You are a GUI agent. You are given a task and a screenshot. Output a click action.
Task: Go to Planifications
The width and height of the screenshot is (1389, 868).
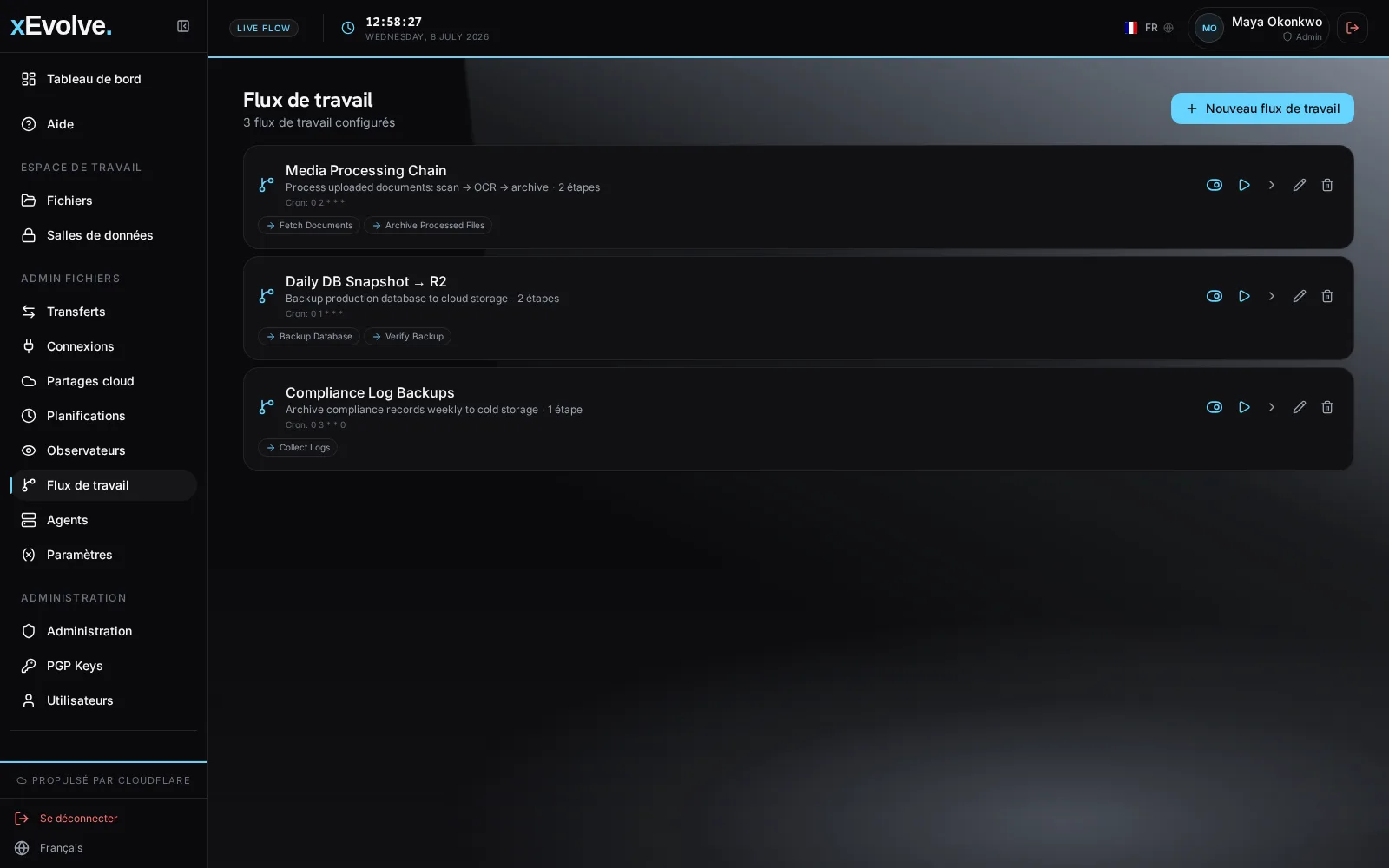click(103, 416)
